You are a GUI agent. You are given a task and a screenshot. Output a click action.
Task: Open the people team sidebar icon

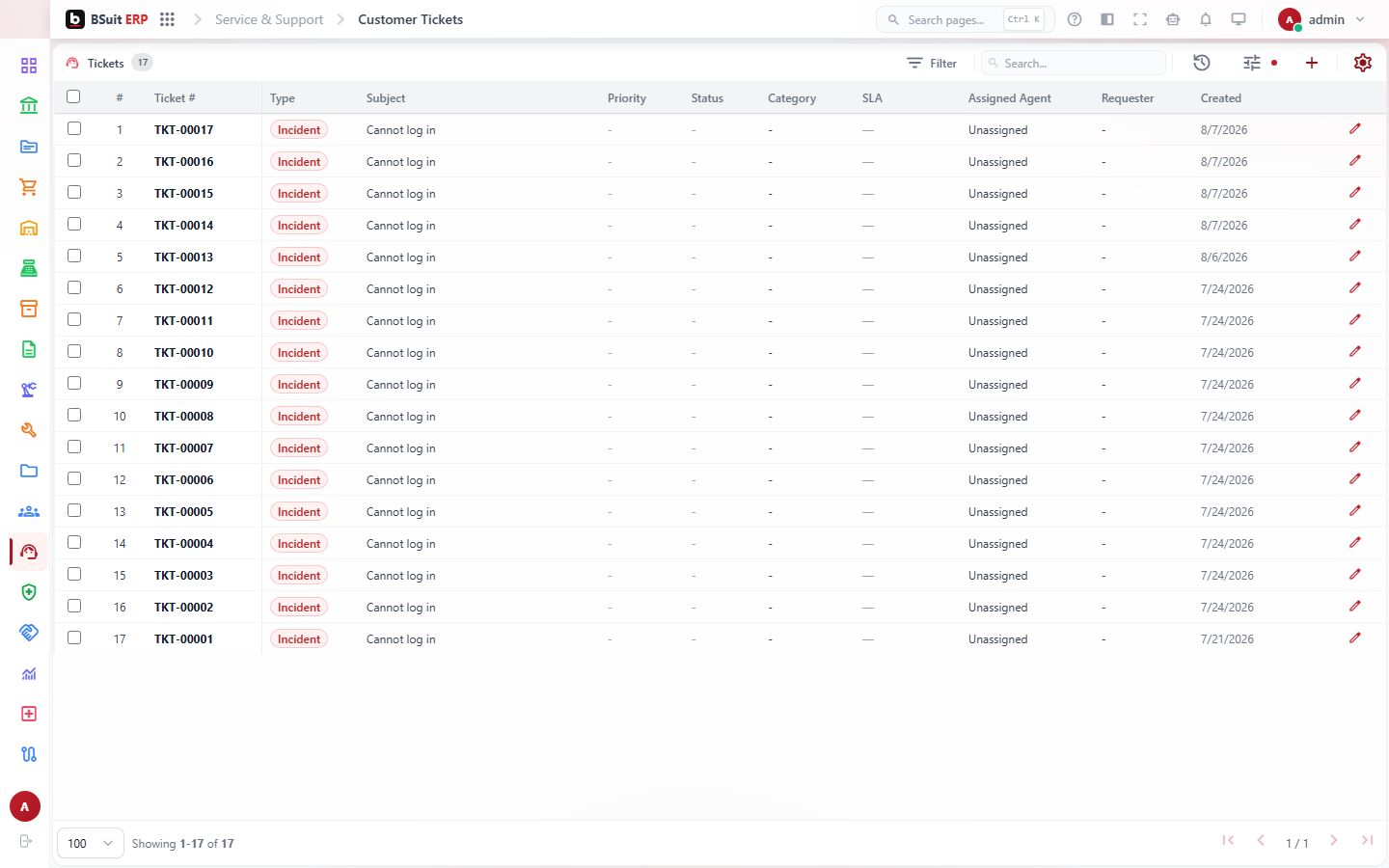point(29,511)
